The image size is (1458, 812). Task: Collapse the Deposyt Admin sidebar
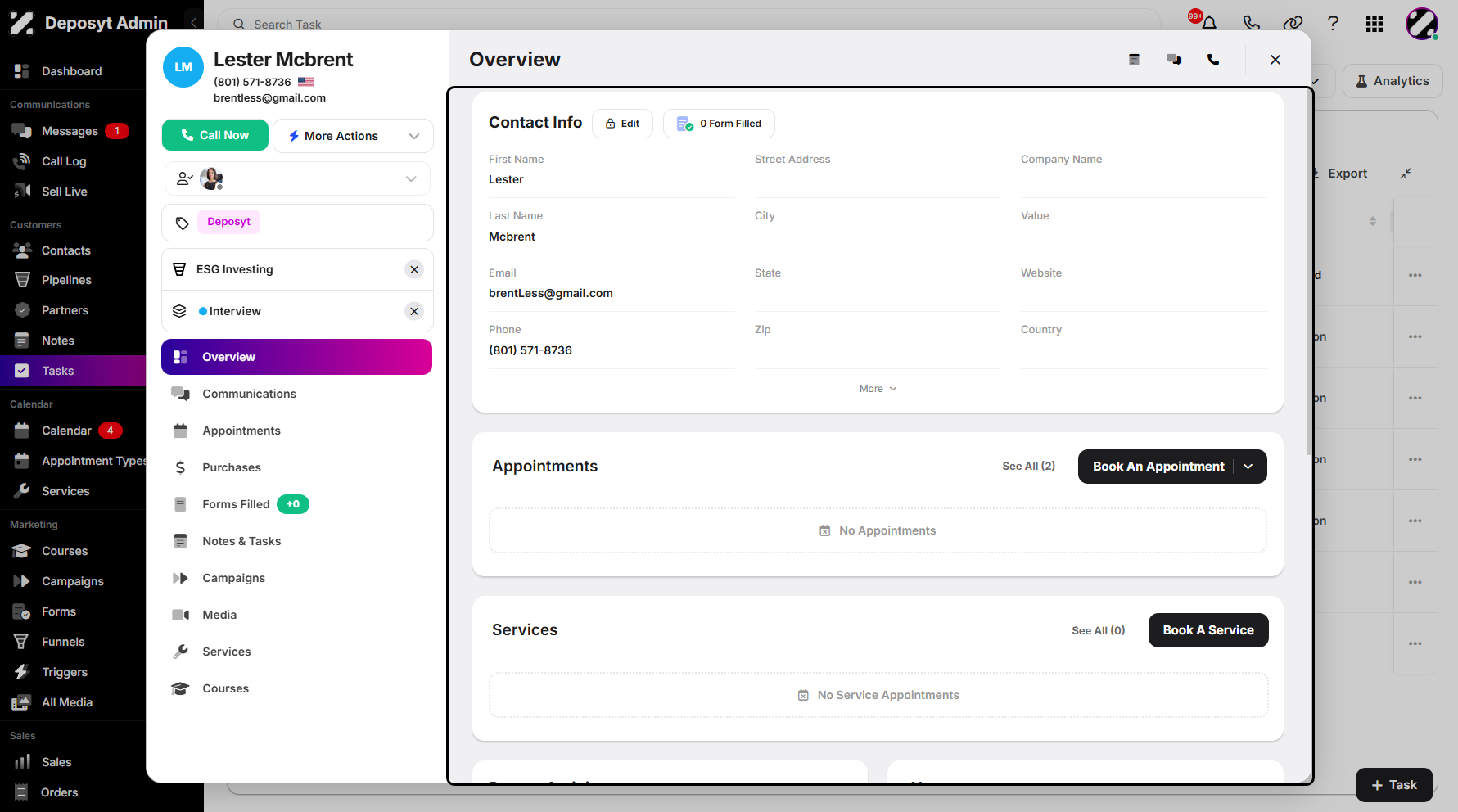[x=194, y=23]
